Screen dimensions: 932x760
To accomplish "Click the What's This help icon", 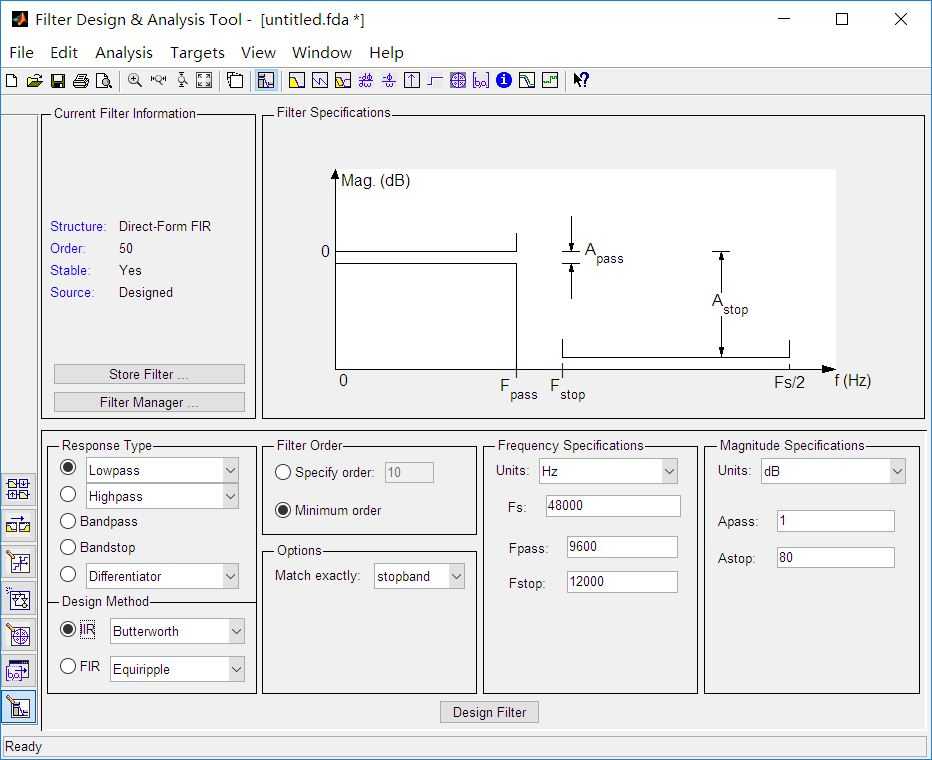I will point(581,81).
